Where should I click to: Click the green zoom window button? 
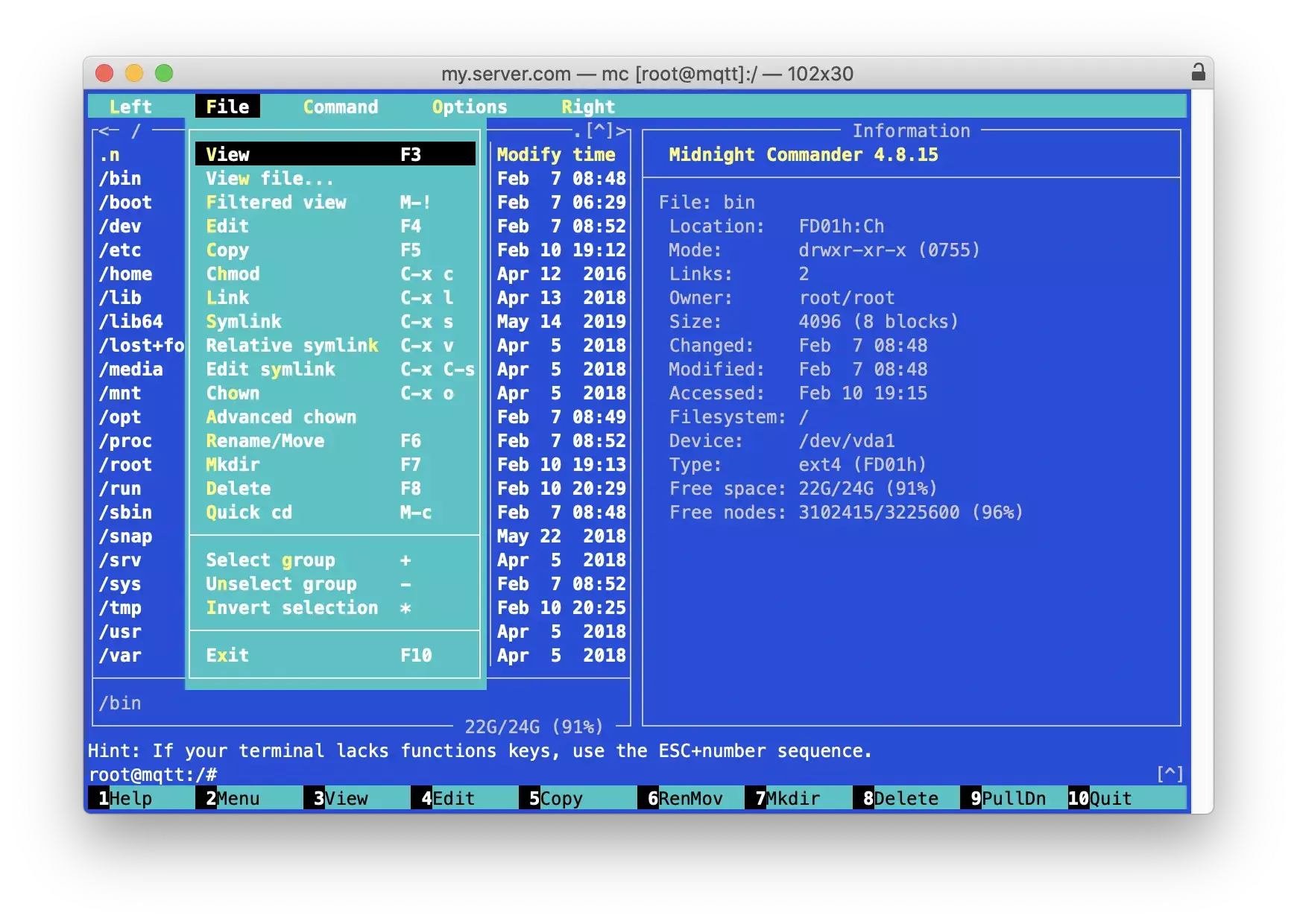point(164,73)
